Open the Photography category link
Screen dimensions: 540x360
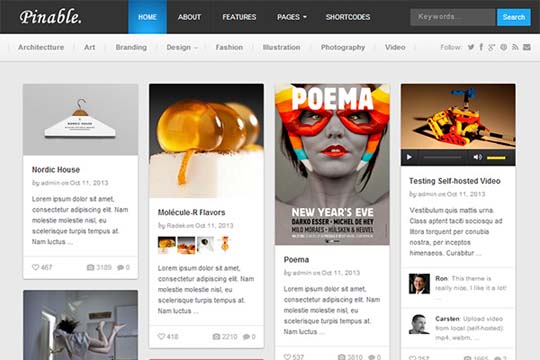pos(343,47)
